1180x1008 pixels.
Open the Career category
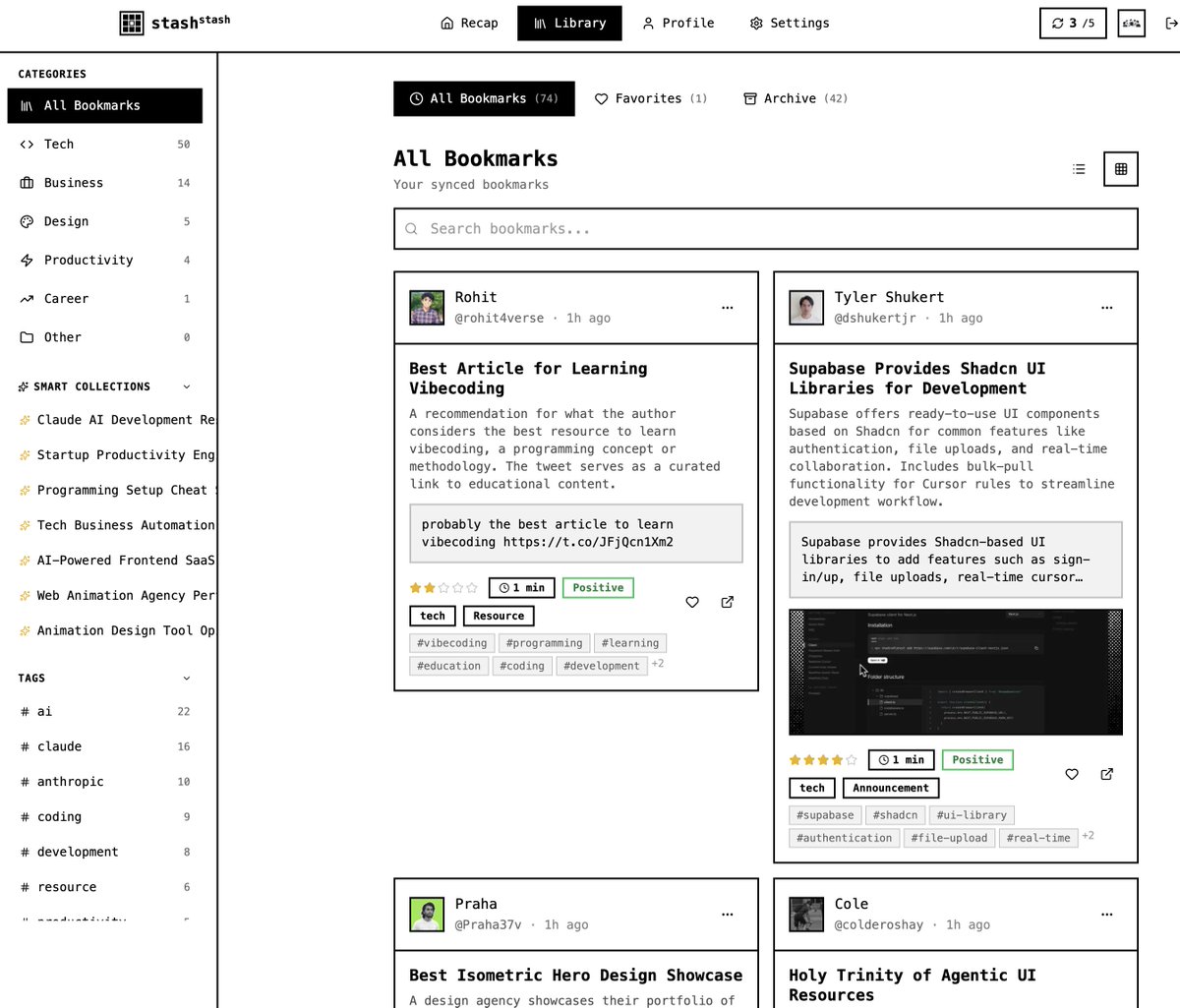(105, 298)
